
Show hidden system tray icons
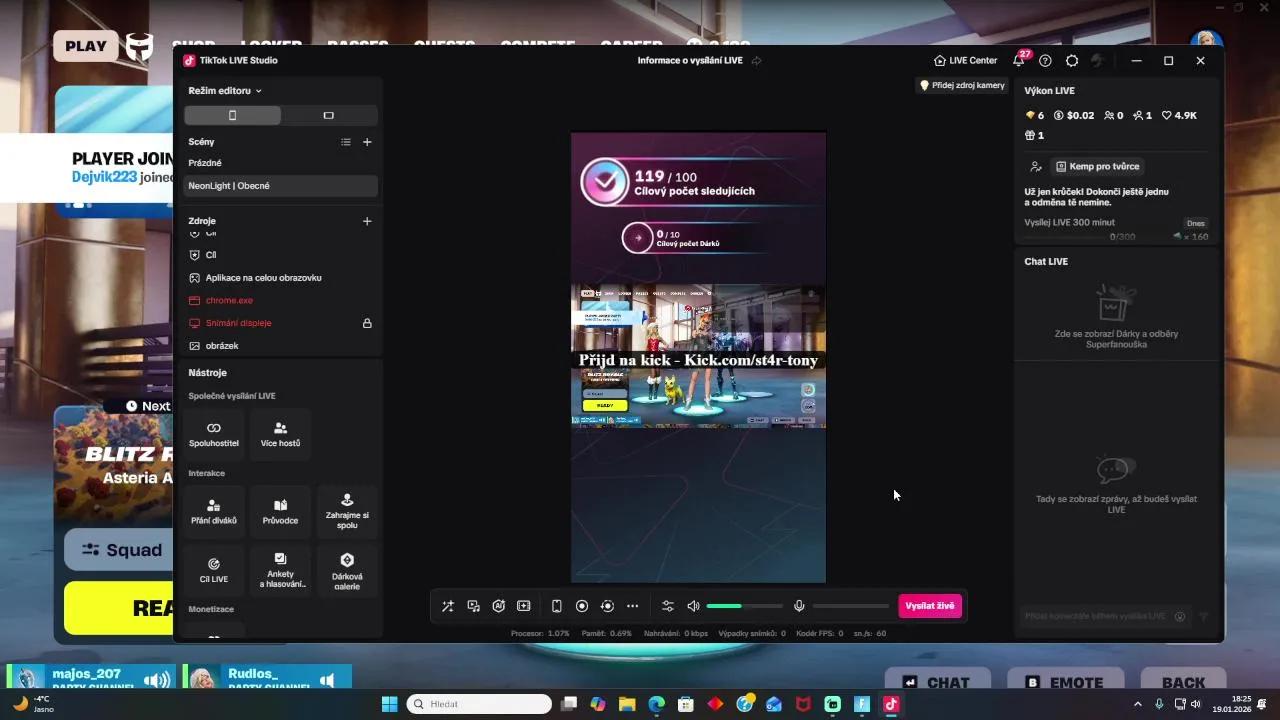click(1137, 704)
